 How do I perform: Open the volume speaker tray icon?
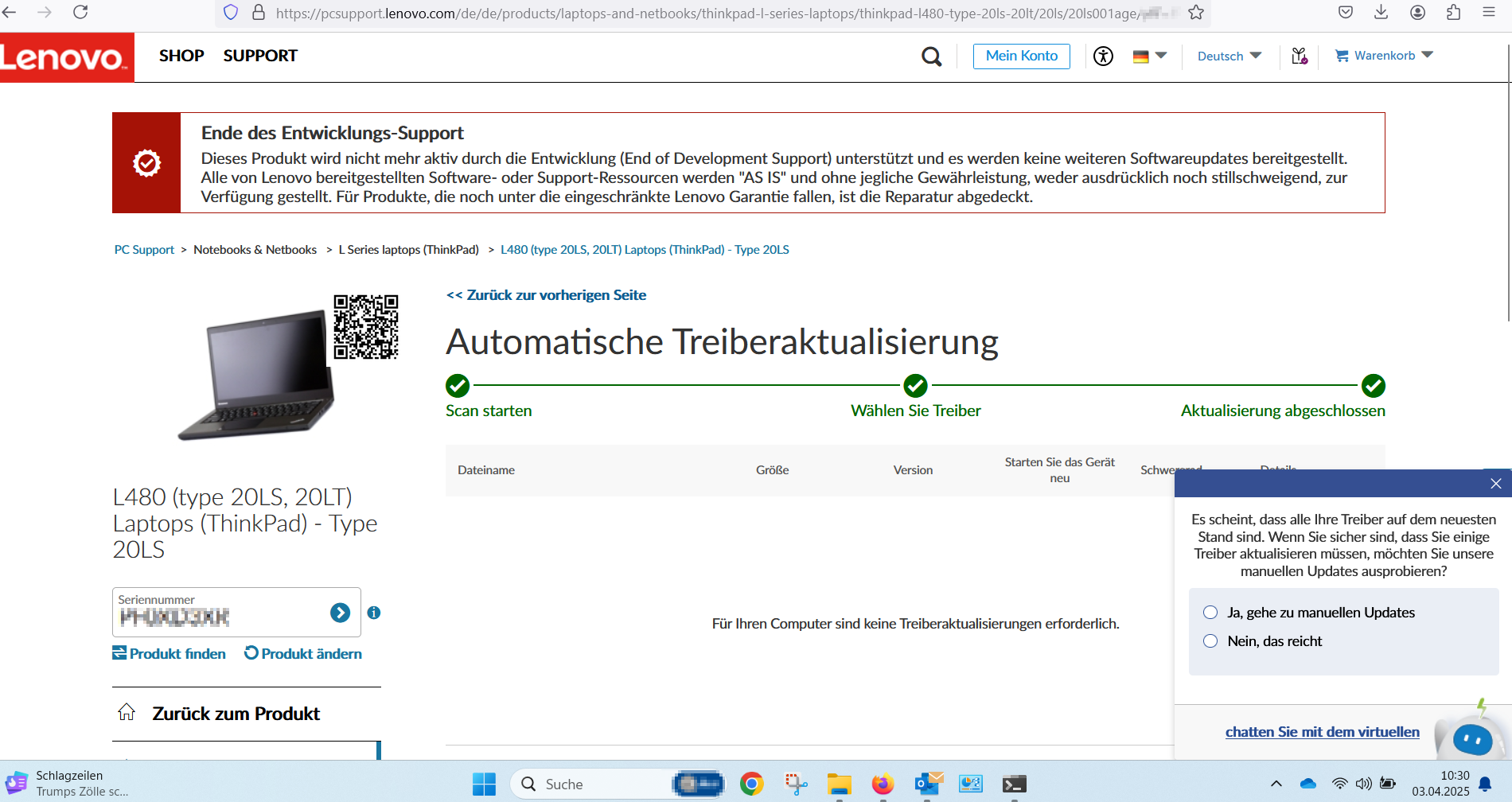click(1364, 784)
